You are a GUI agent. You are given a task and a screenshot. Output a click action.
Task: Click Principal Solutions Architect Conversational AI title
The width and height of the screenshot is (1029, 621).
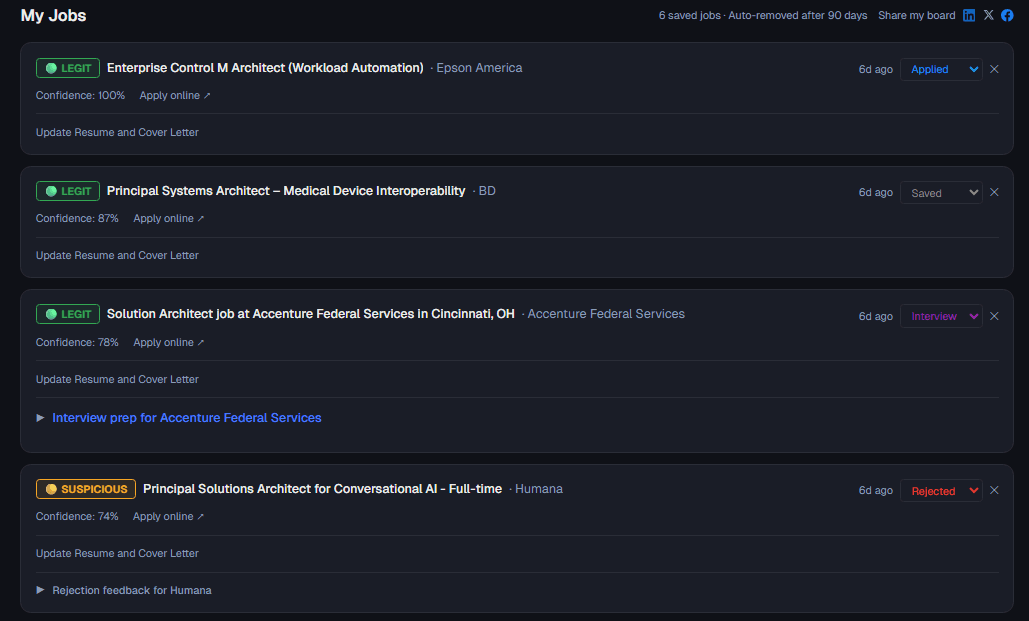point(322,489)
